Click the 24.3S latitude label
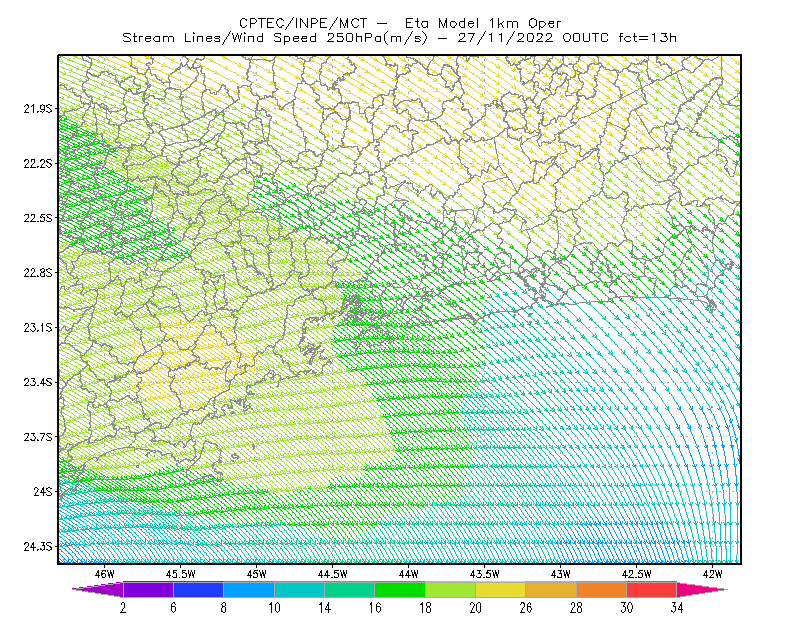 (37, 547)
